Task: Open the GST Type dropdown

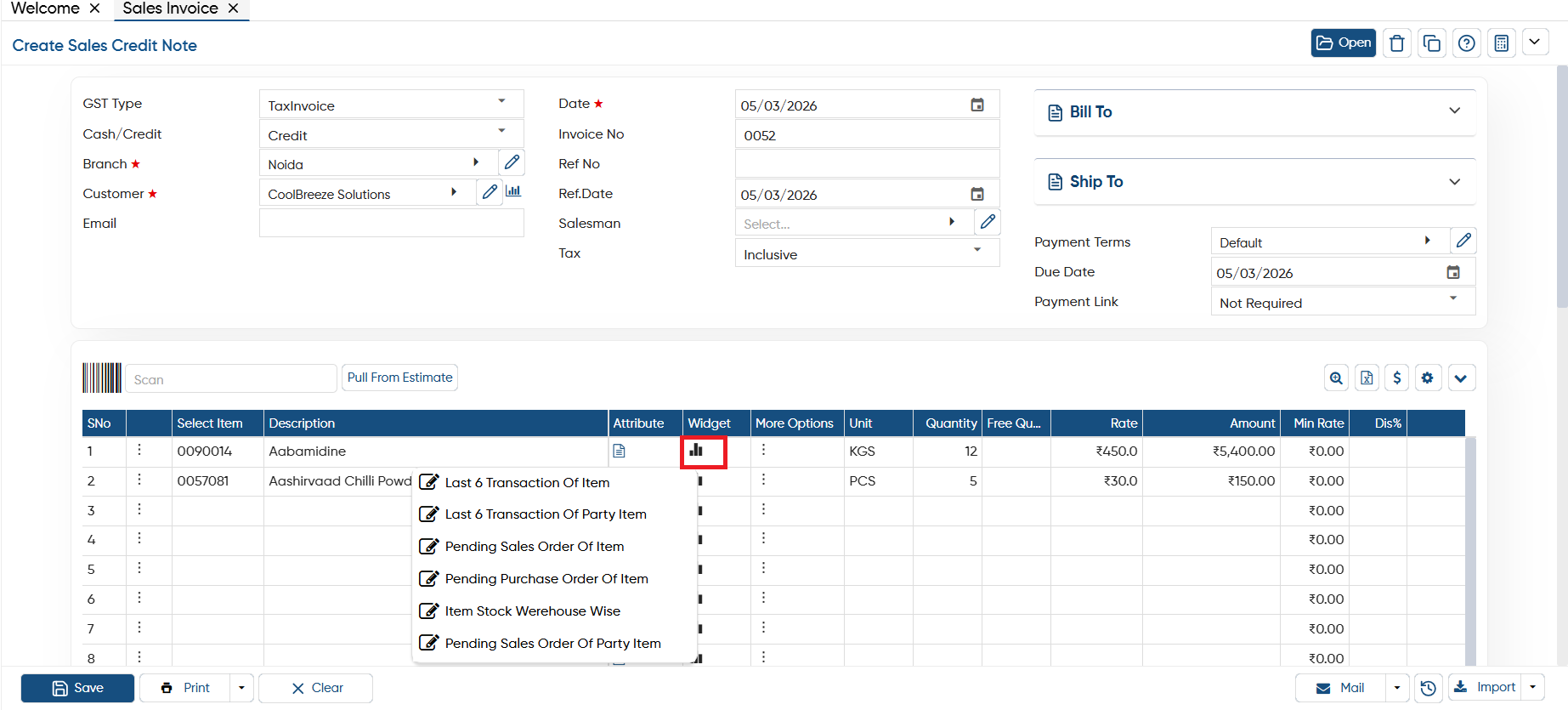Action: pos(391,105)
